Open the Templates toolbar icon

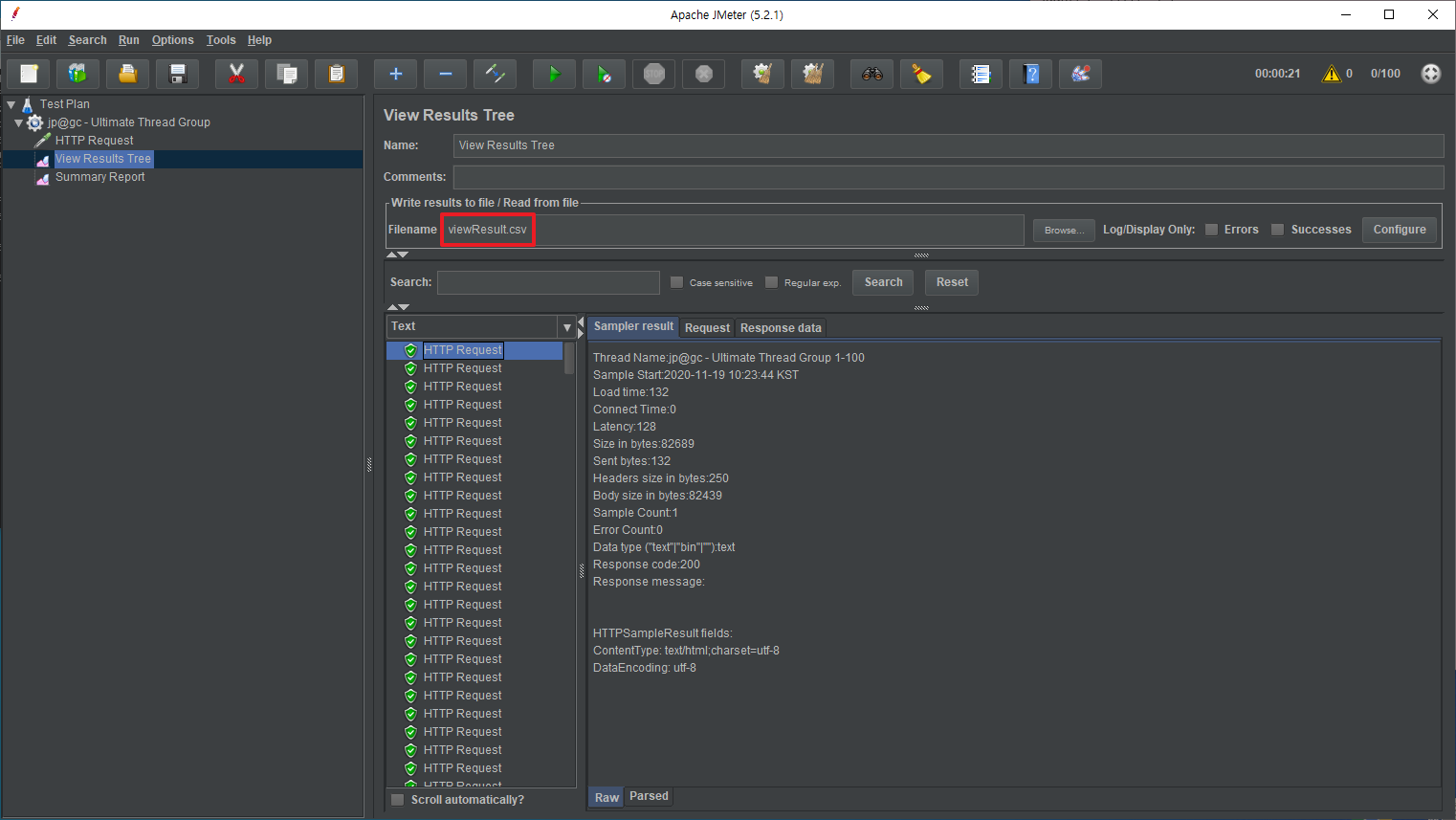click(x=77, y=74)
